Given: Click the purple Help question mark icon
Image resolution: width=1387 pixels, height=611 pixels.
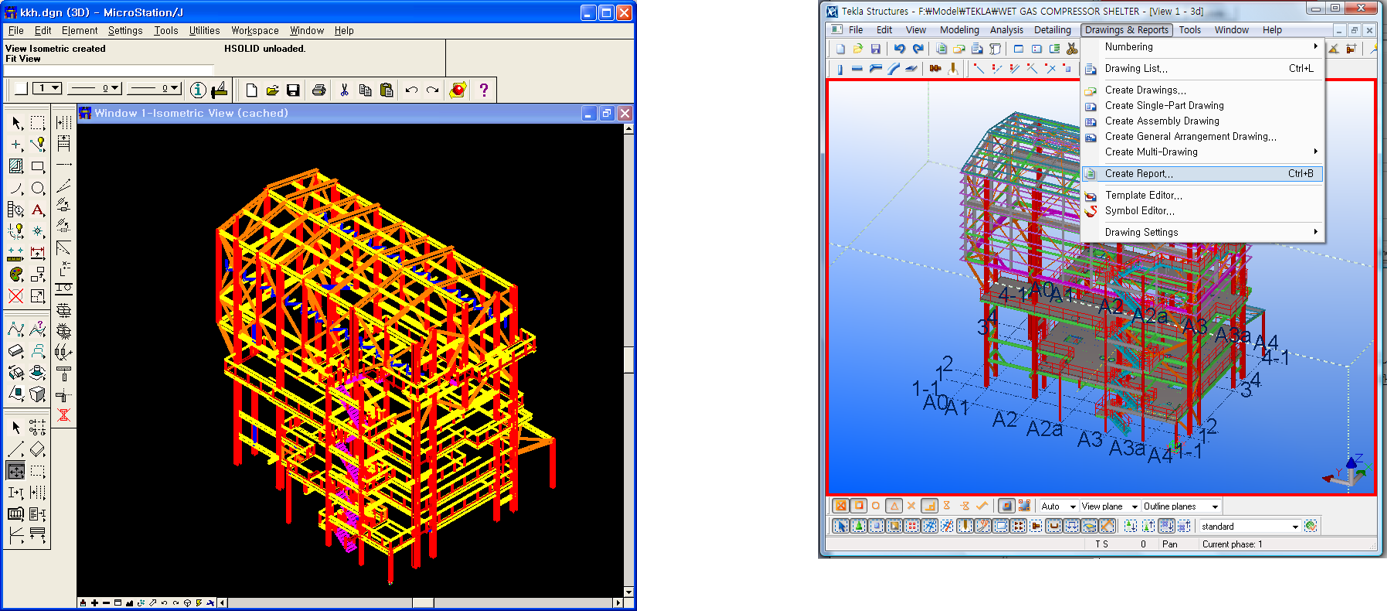Looking at the screenshot, I should (x=484, y=90).
